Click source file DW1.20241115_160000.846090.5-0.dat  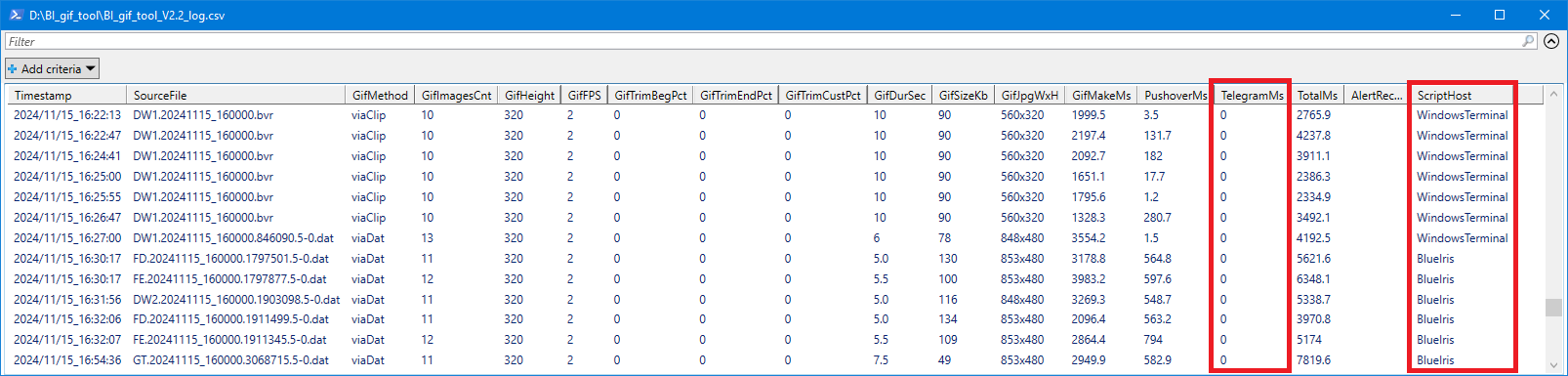tap(233, 237)
